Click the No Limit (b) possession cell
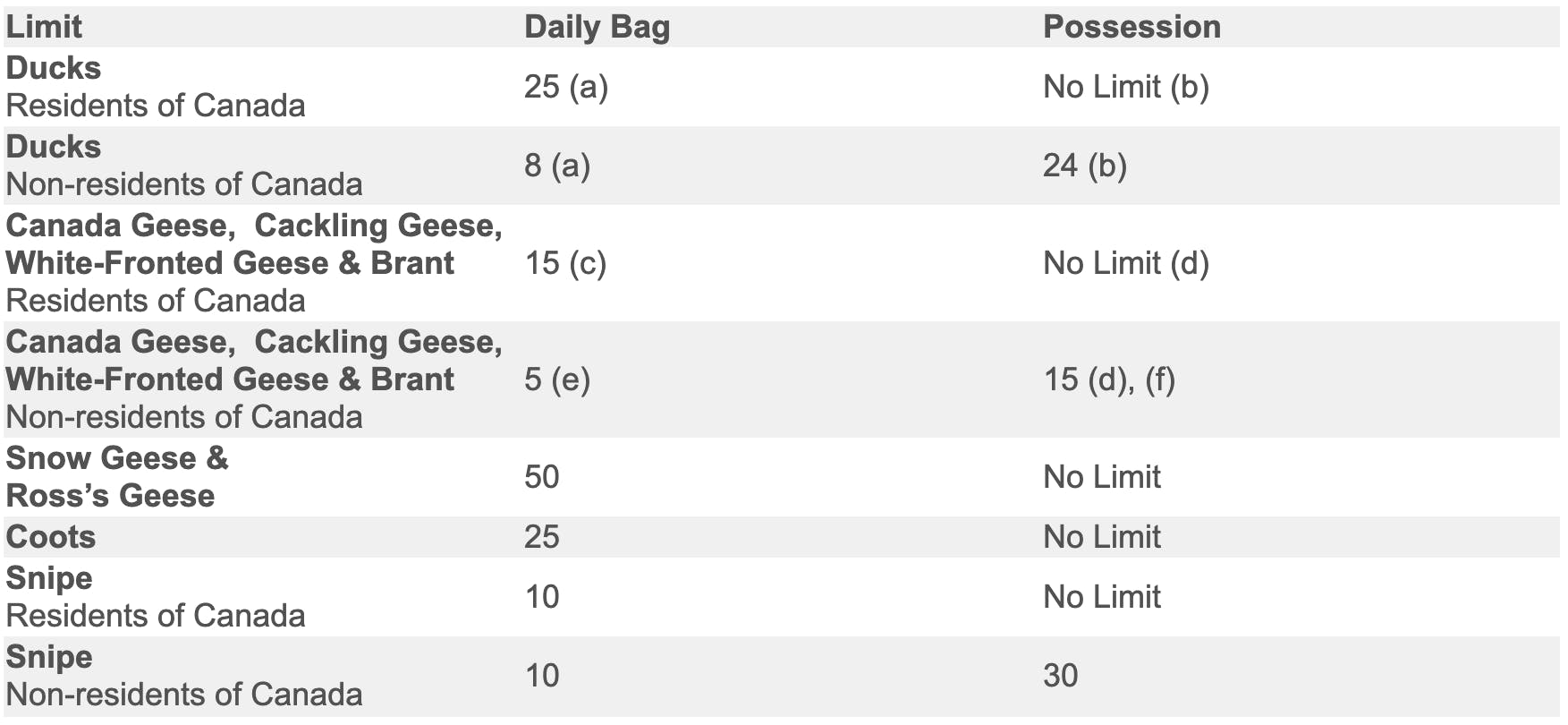Viewport: 1568px width, 725px height. tap(1125, 87)
